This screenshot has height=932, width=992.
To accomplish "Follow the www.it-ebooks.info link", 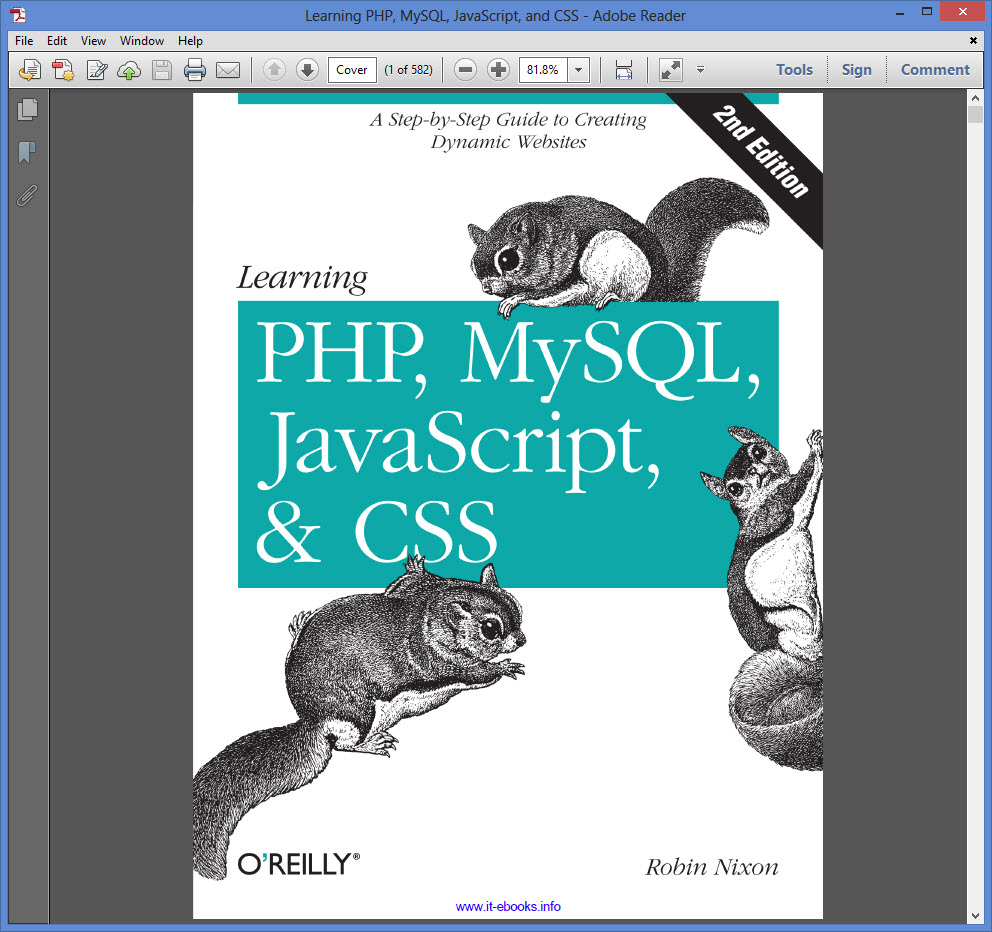I will click(x=508, y=906).
